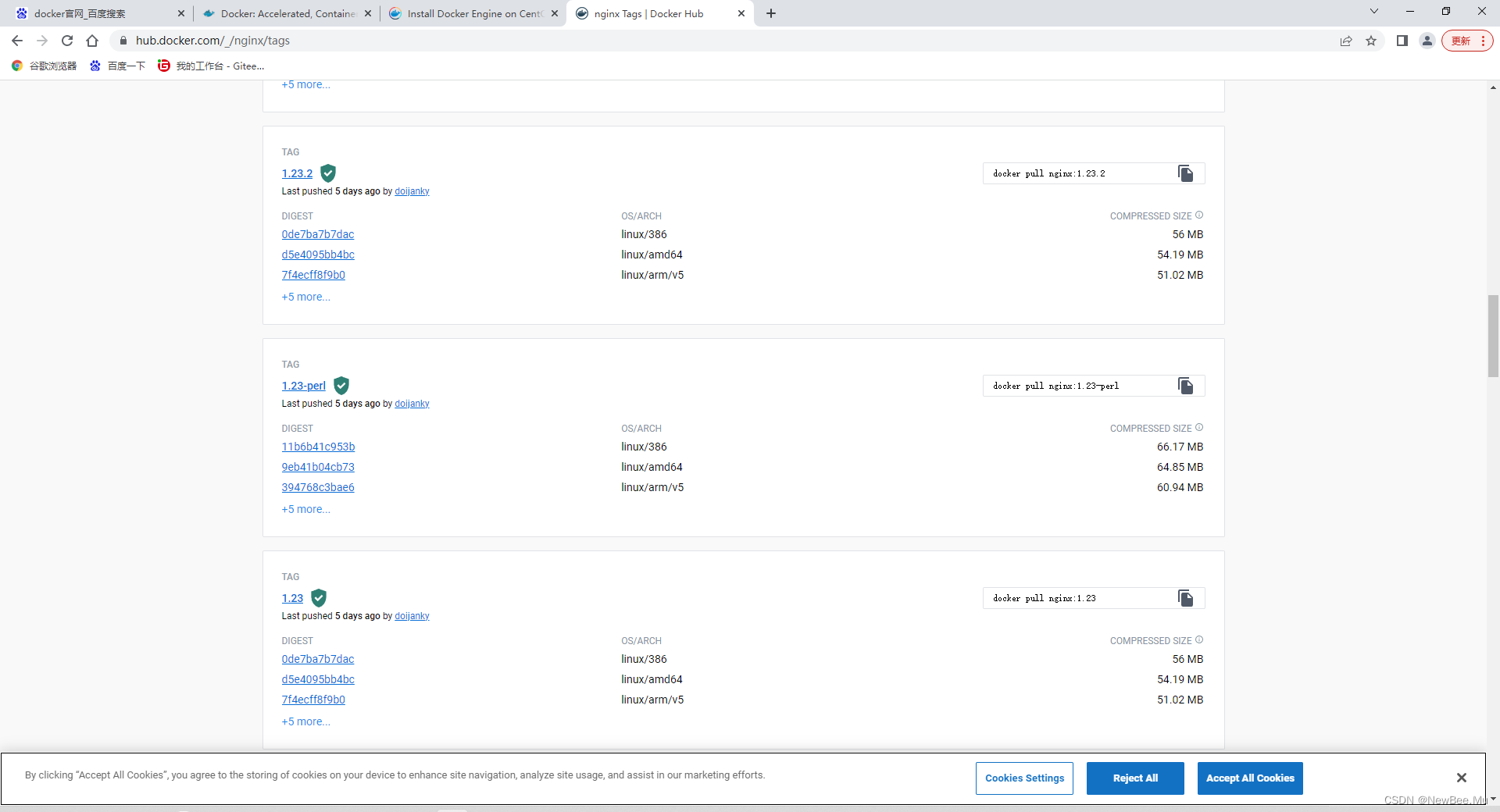
Task: Open digest d5e4095bb4bc under tag 1.23.2
Action: 318,255
